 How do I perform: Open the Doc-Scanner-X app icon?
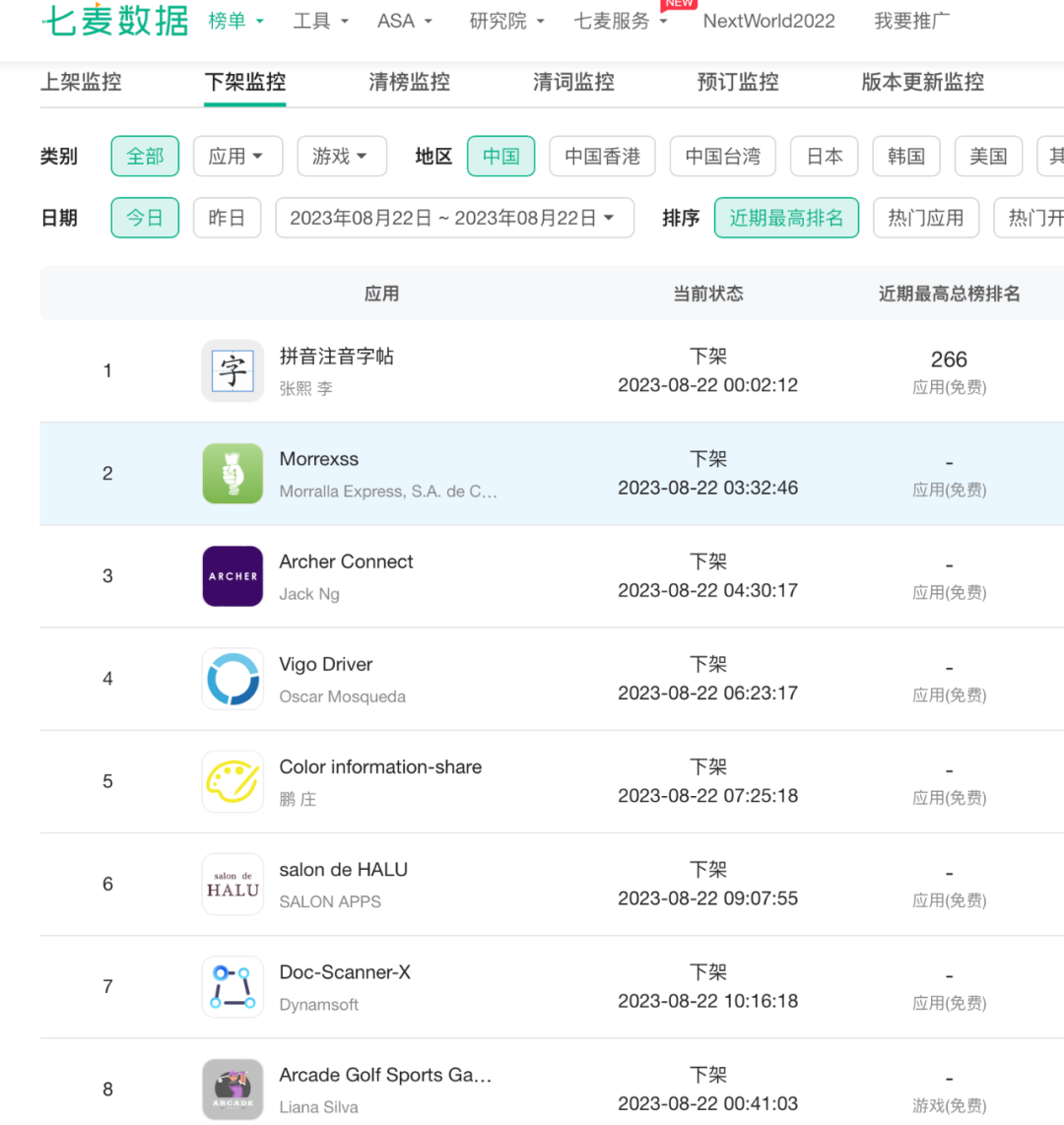[x=233, y=986]
